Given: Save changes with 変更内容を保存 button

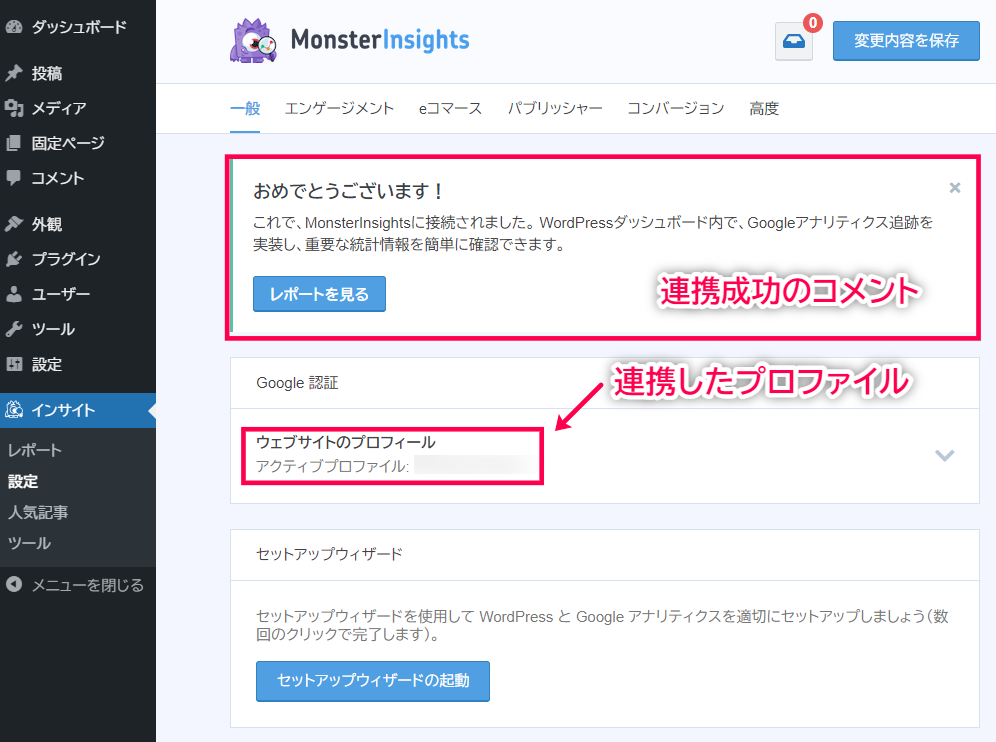Looking at the screenshot, I should pos(906,41).
